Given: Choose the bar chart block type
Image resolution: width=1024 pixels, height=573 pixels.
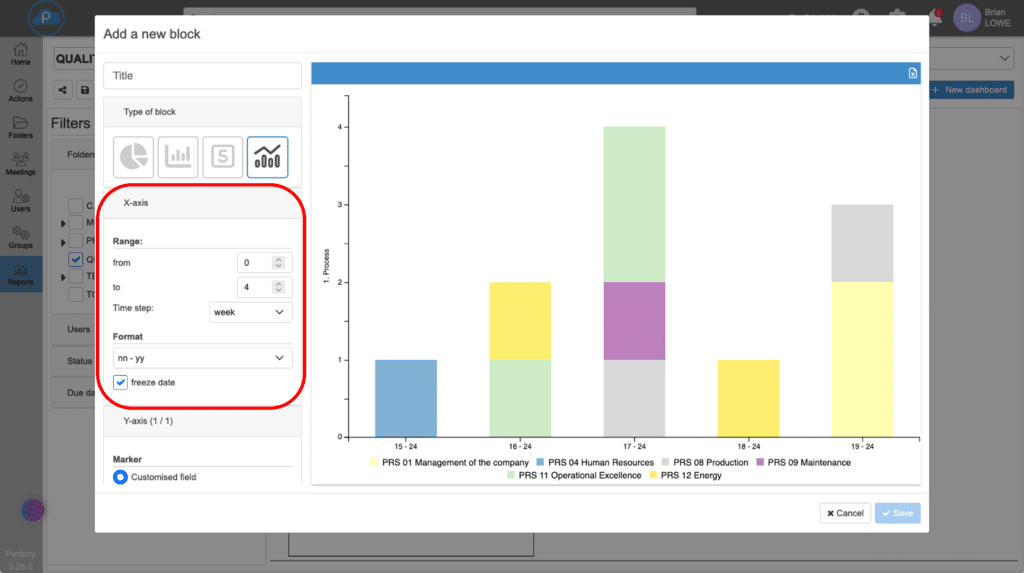Looking at the screenshot, I should 177,157.
